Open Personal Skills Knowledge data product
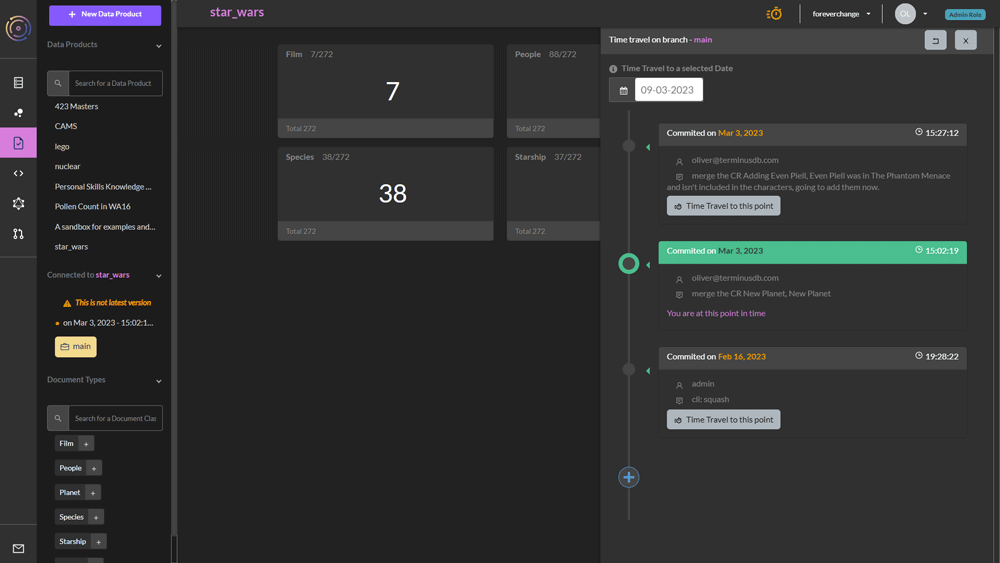Viewport: 1000px width, 563px height. coord(103,187)
